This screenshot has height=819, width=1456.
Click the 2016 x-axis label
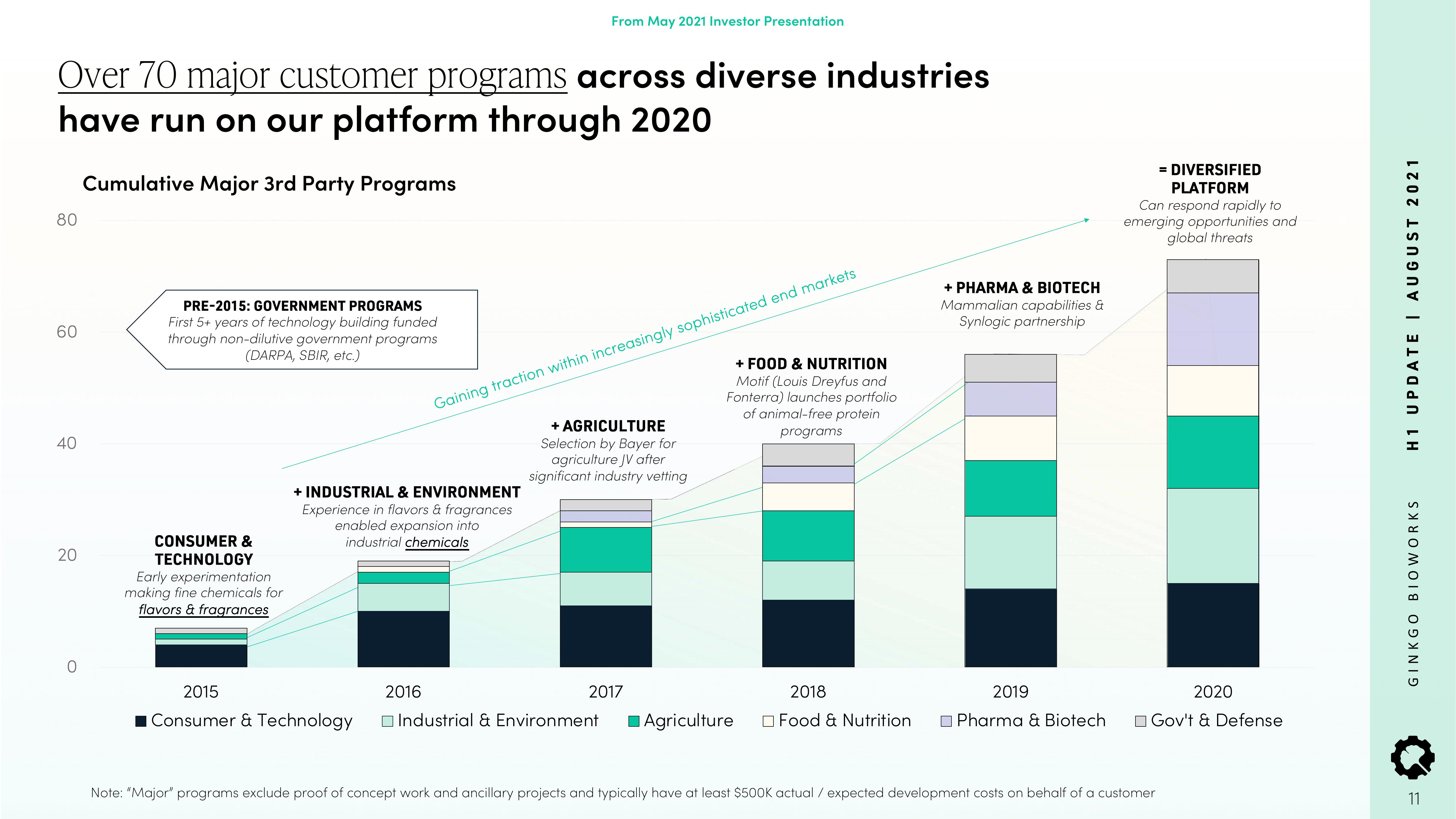[x=403, y=692]
